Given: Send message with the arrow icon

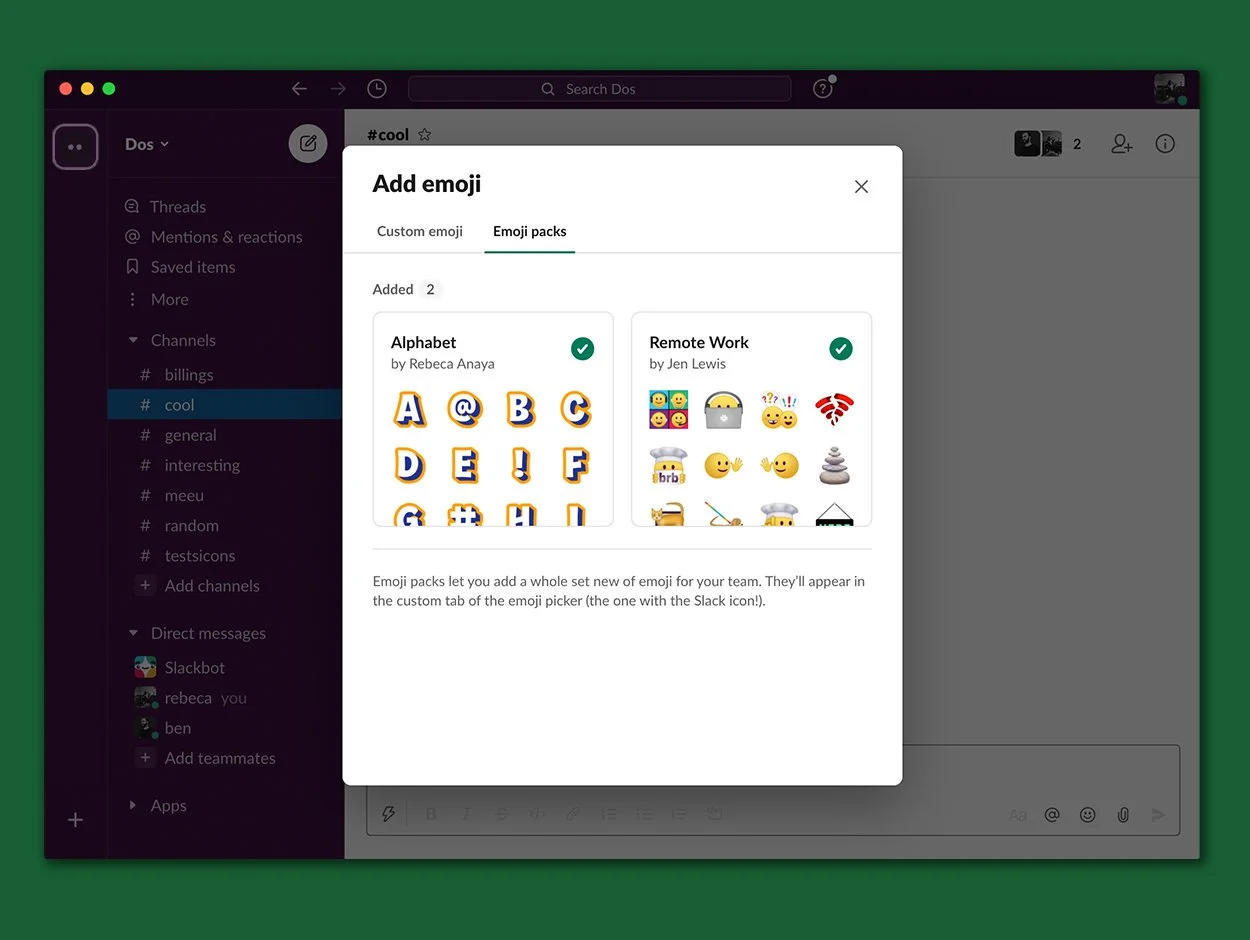Looking at the screenshot, I should (1158, 815).
